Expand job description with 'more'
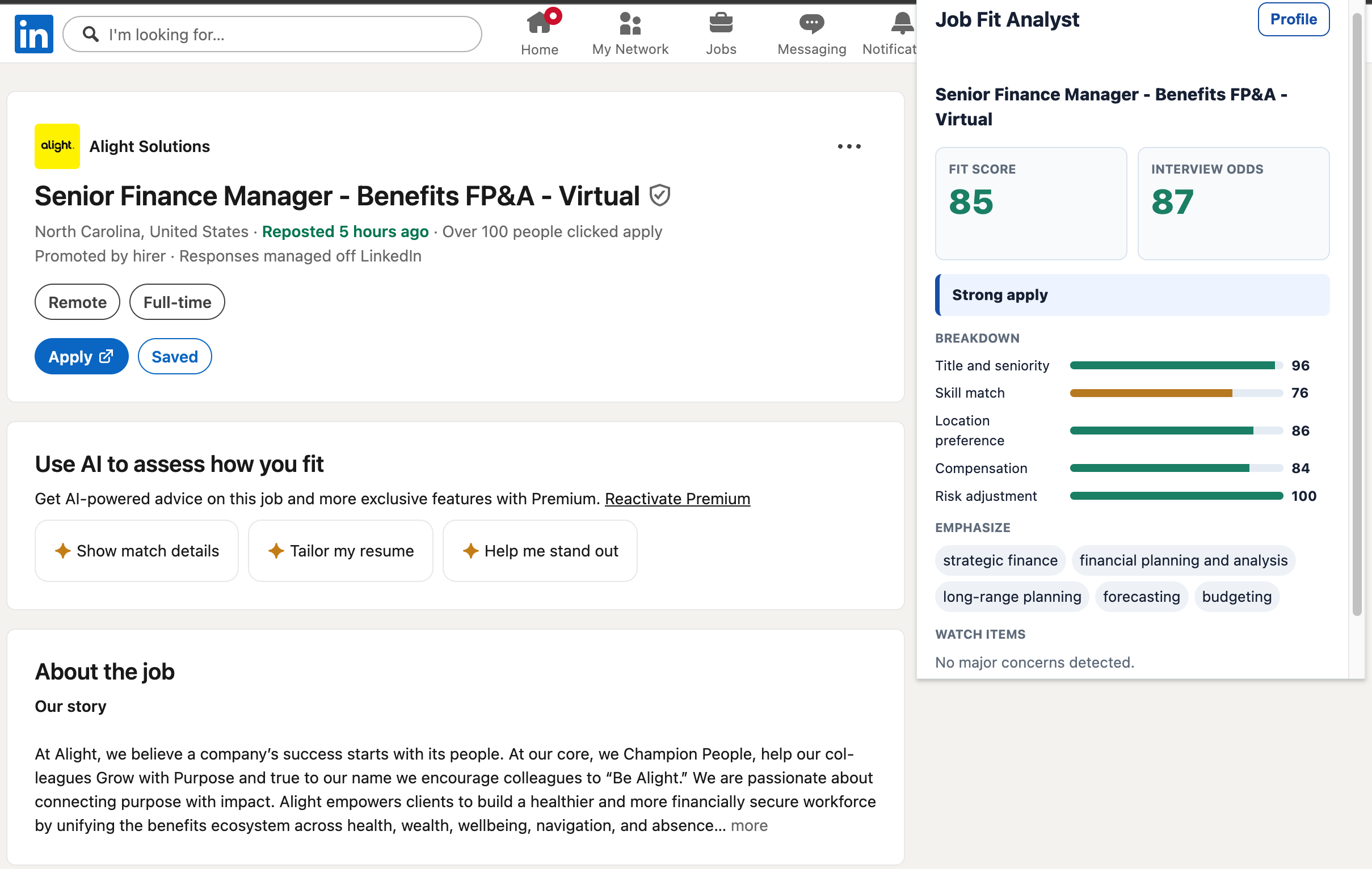The image size is (1372, 869). tap(749, 826)
